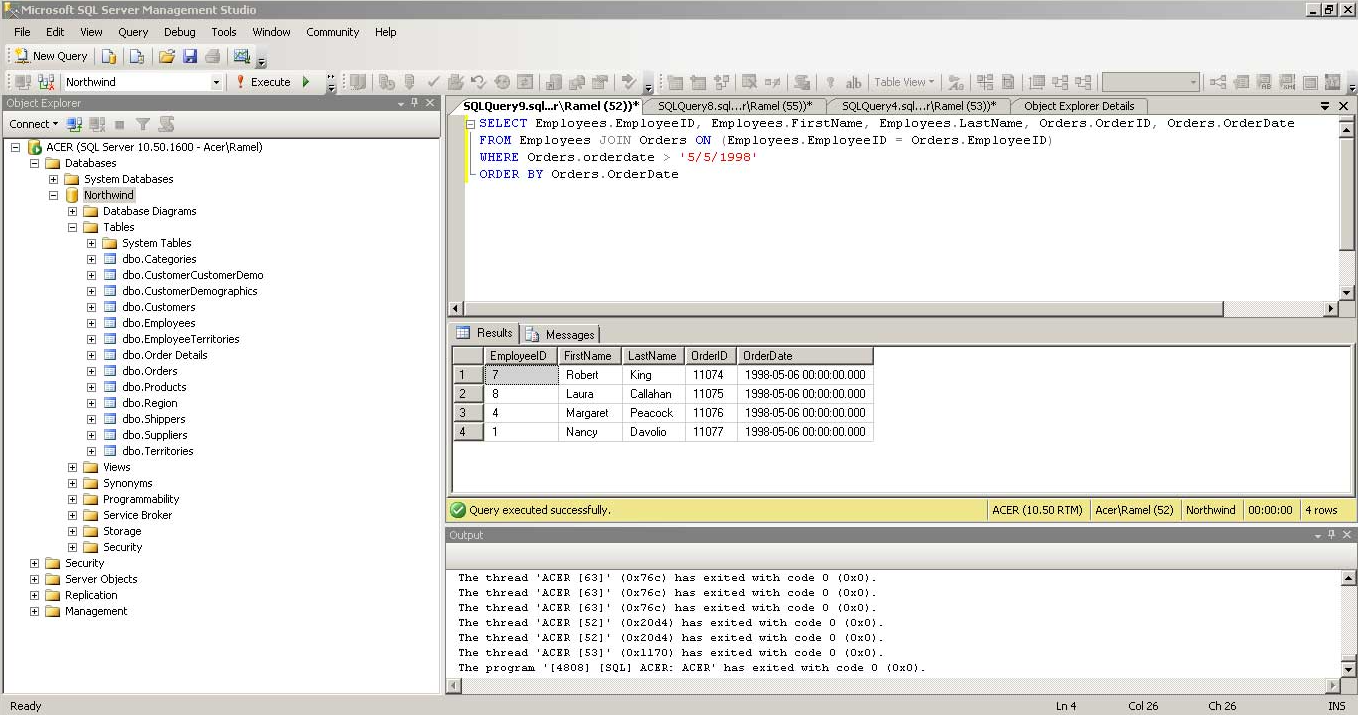Click the "Query executed successfully." status text
The image size is (1358, 715).
coord(539,510)
